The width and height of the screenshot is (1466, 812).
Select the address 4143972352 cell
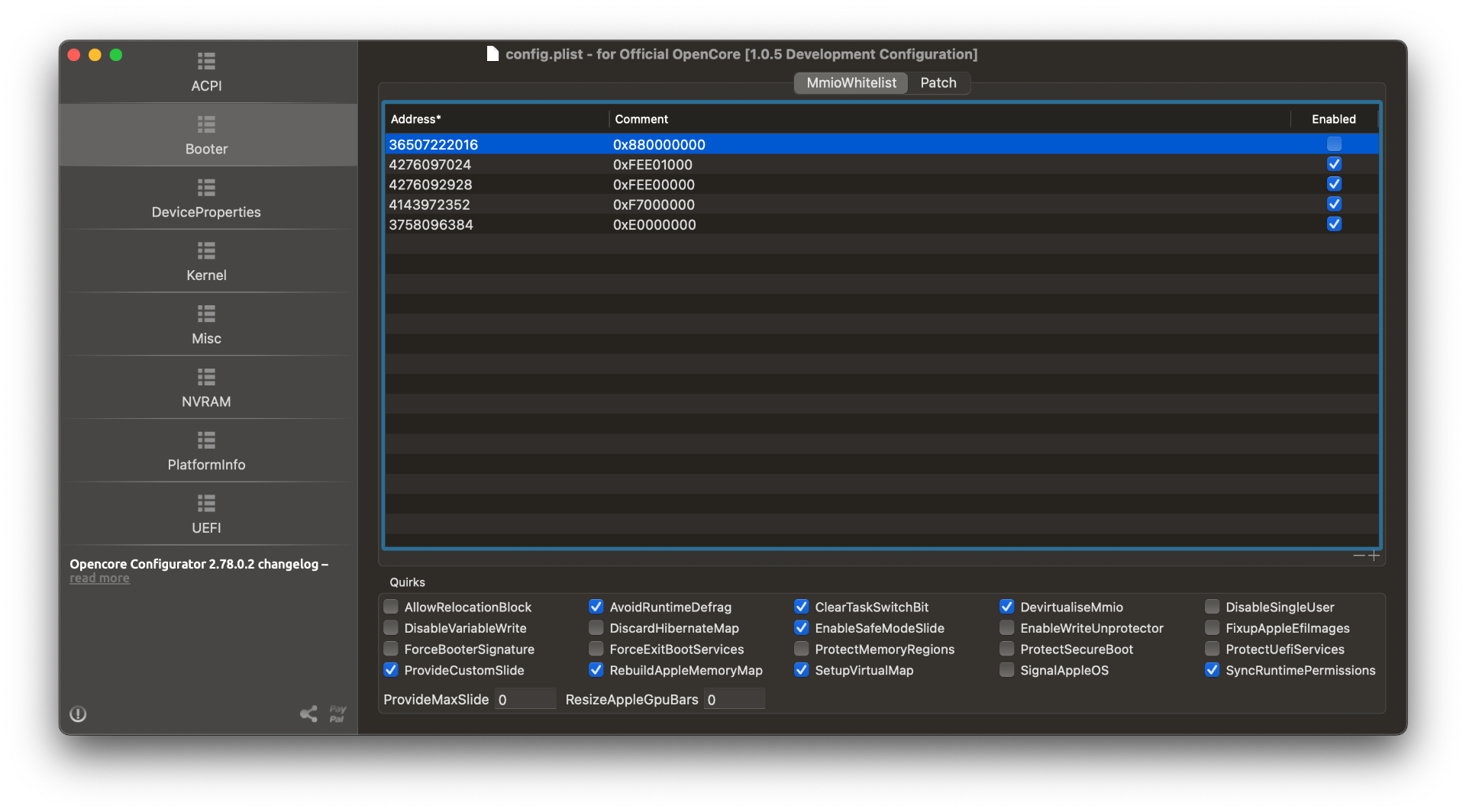point(429,205)
